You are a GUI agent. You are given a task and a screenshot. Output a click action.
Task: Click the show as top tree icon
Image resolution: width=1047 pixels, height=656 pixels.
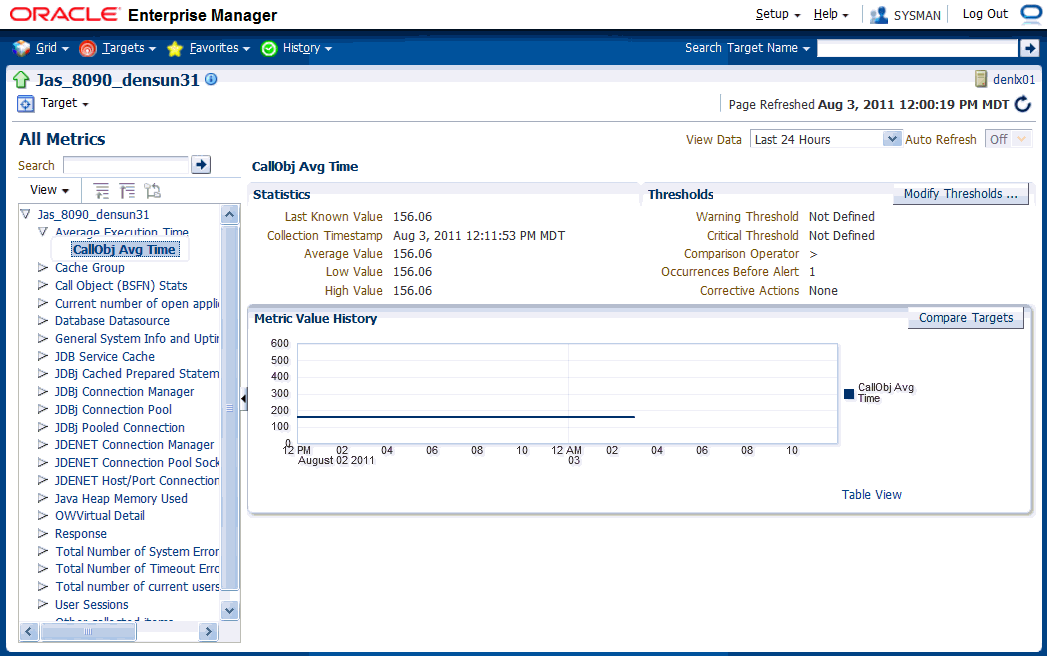[x=153, y=191]
